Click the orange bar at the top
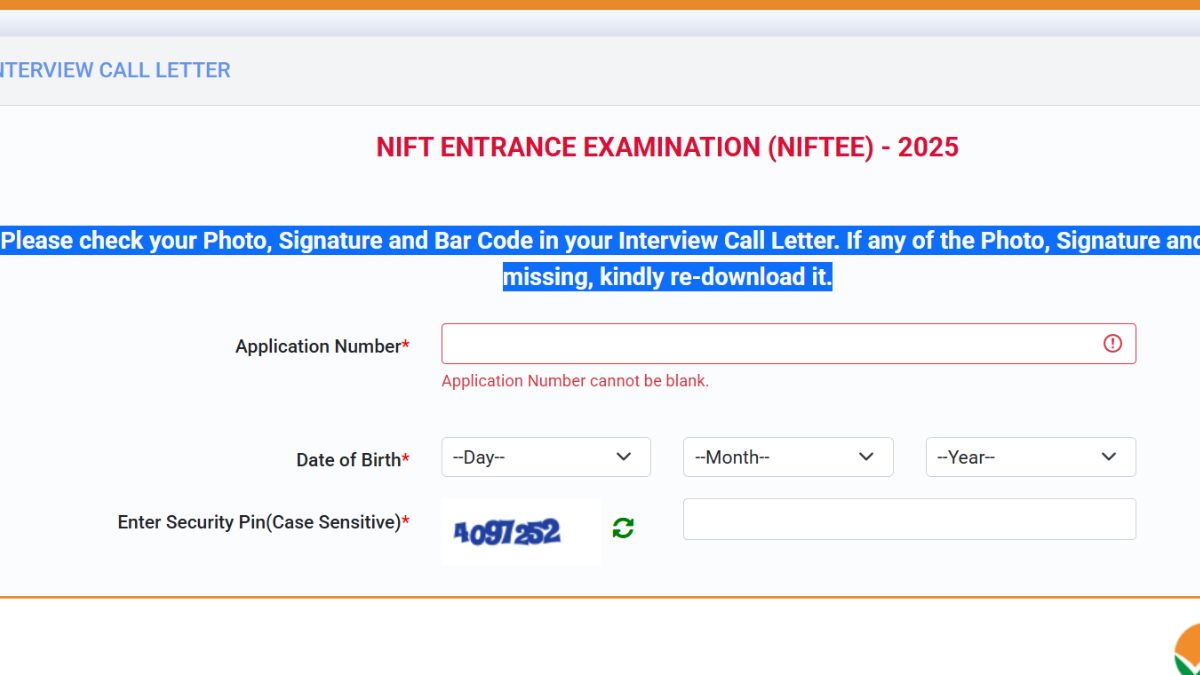Viewport: 1200px width, 675px height. tap(600, 5)
